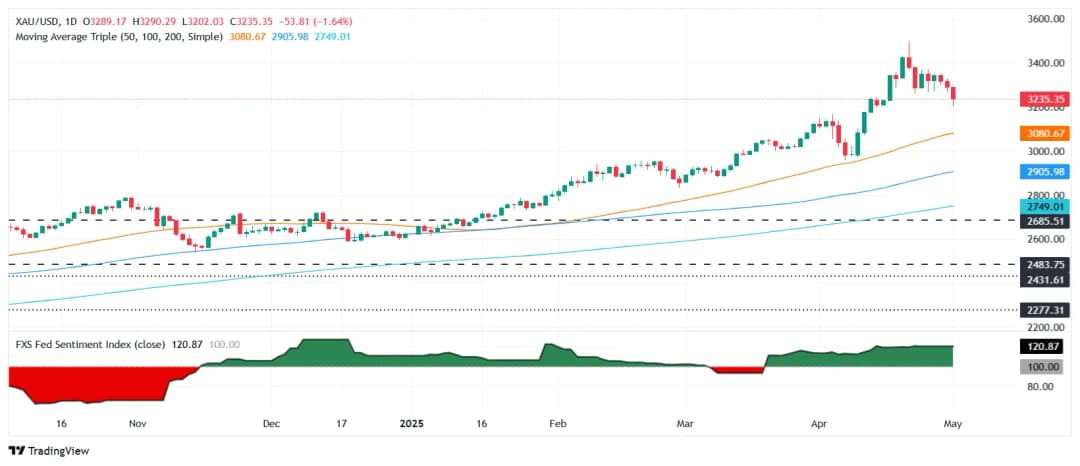Click the gray 100.00 sentiment baseline tag
The image size is (1080, 466).
tap(1039, 367)
